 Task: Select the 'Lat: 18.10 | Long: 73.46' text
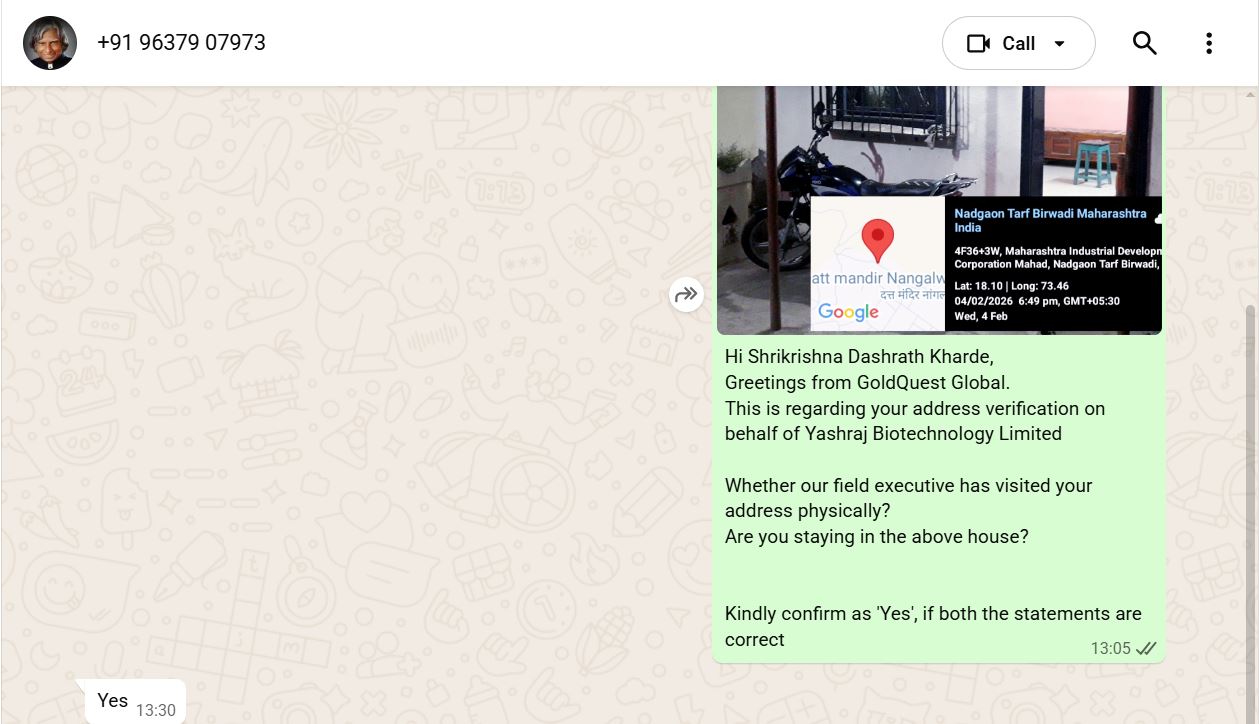1011,287
